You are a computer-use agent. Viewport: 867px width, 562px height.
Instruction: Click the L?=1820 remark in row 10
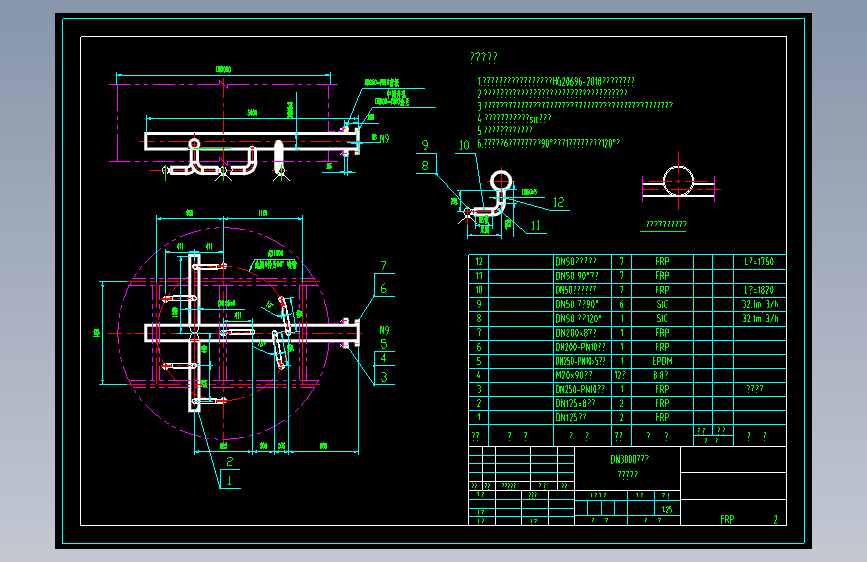[x=759, y=290]
